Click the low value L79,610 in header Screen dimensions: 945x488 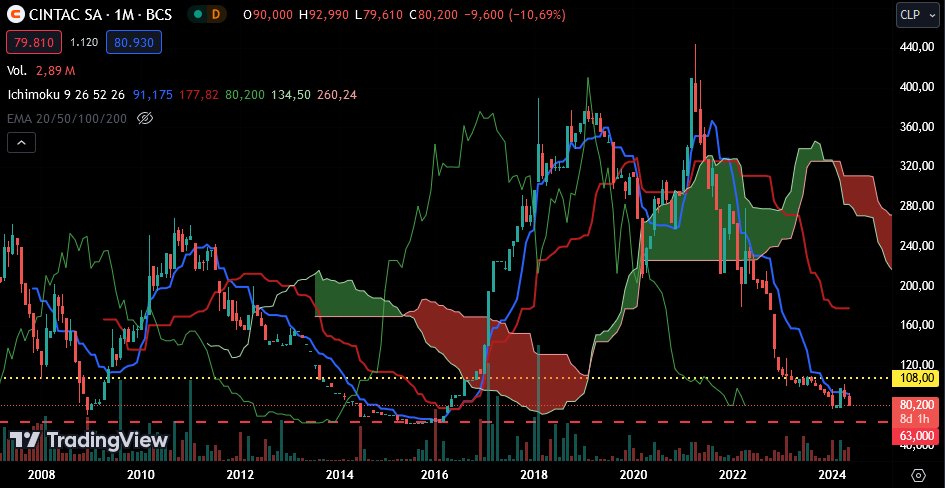[378, 14]
